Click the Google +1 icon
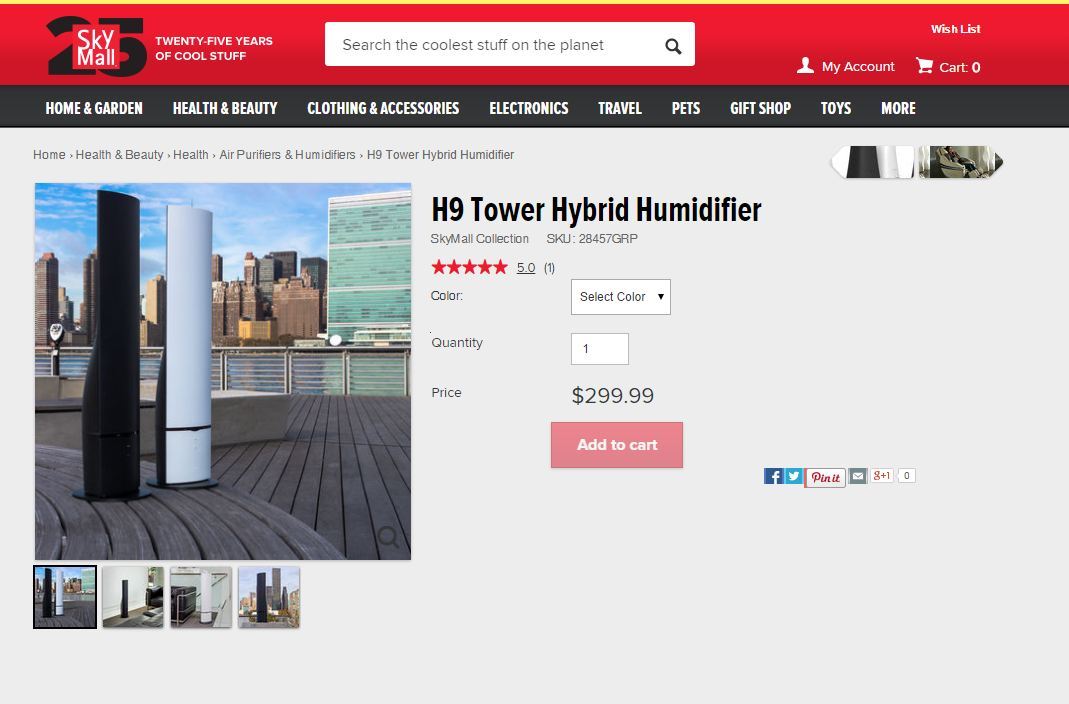This screenshot has width=1069, height=704. tap(881, 476)
